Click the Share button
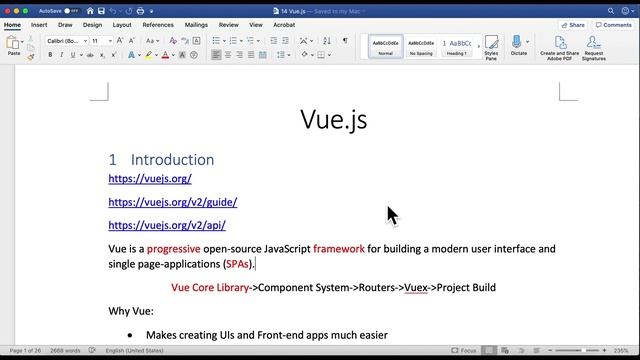Viewport: 640px width, 360px height. [x=573, y=25]
